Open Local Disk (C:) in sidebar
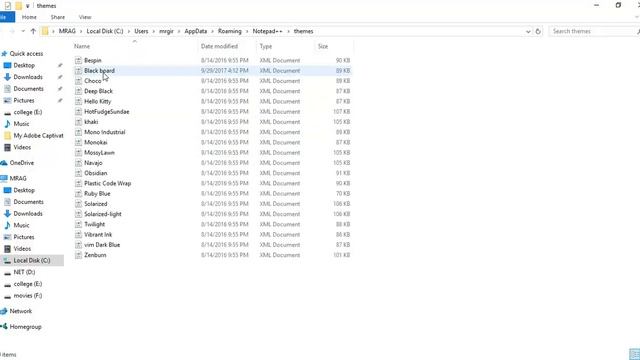Viewport: 640px width, 360px height. 32,260
